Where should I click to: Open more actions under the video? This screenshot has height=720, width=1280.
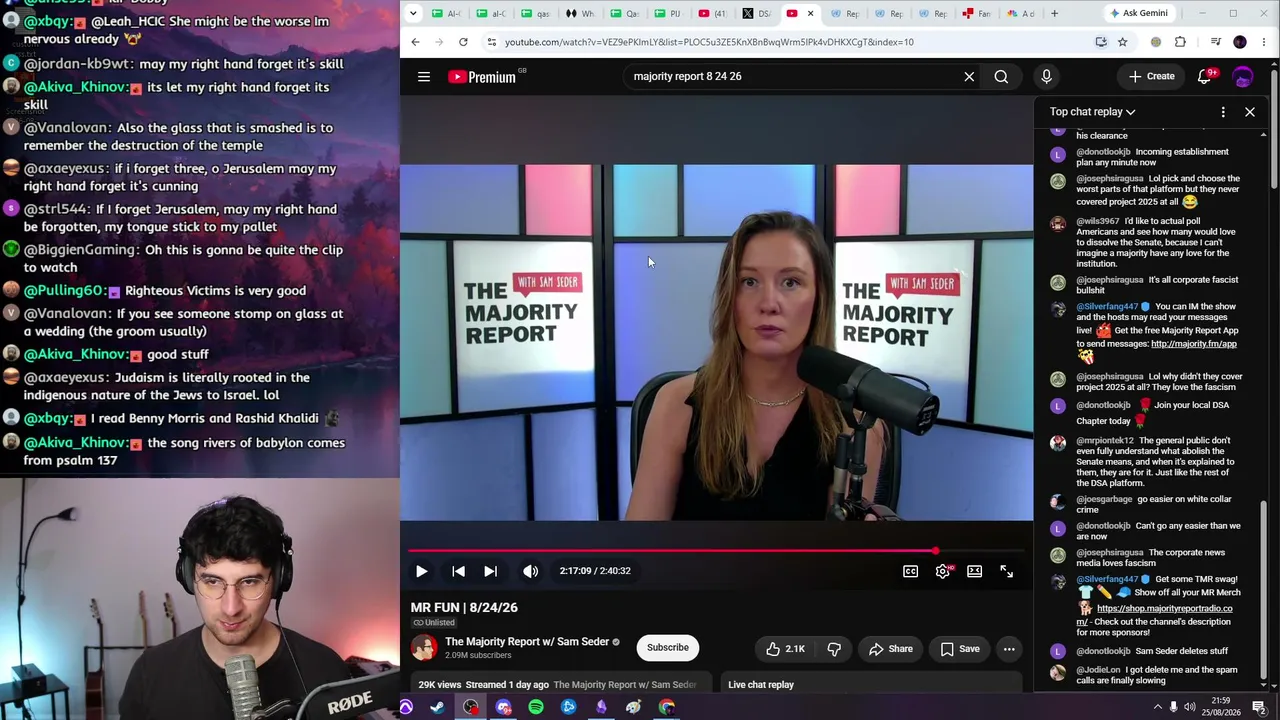point(1009,649)
